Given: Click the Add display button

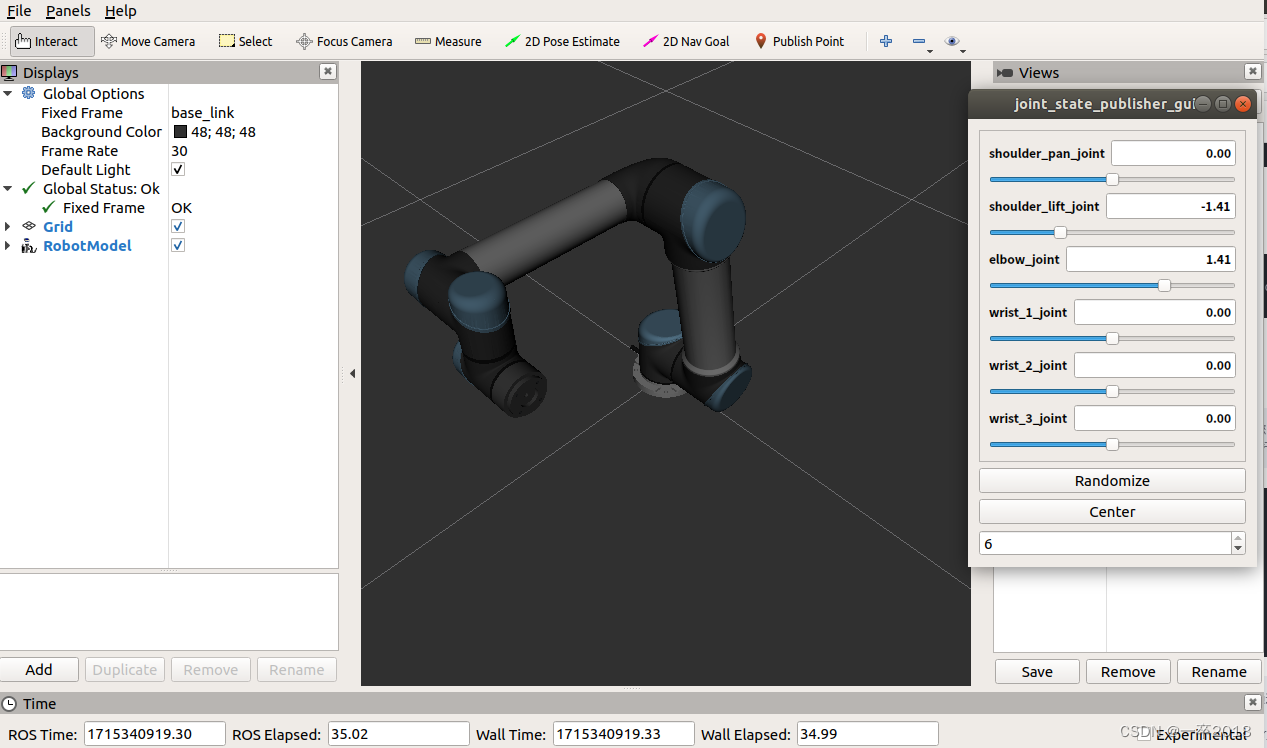Looking at the screenshot, I should pyautogui.click(x=39, y=670).
